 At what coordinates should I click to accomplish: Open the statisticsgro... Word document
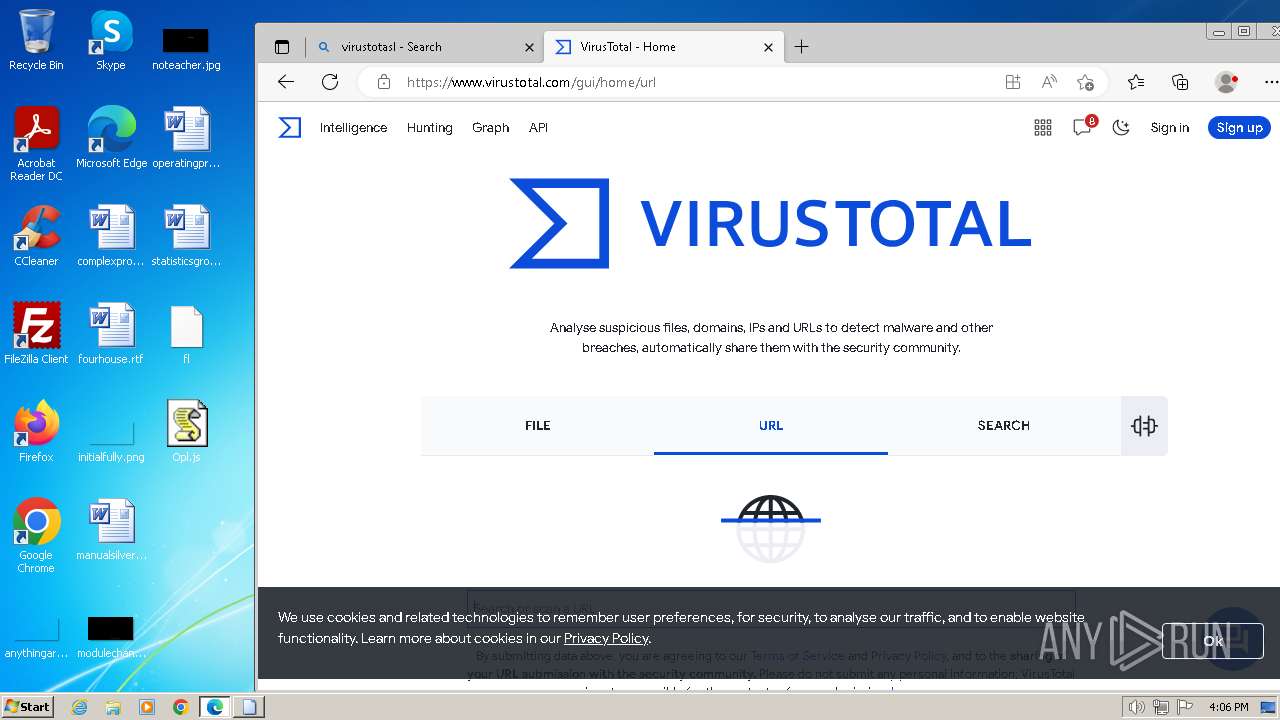click(186, 236)
